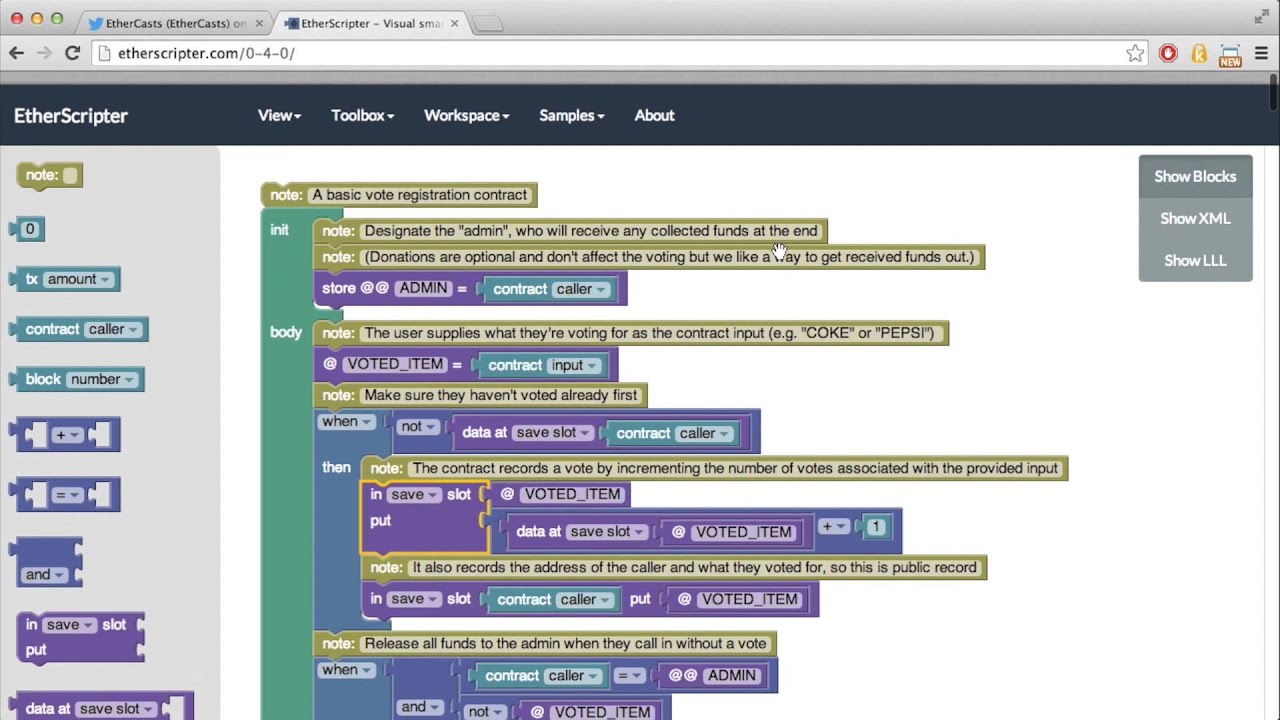Click the number 1 value in the increment block
The image size is (1280, 720).
[x=875, y=526]
